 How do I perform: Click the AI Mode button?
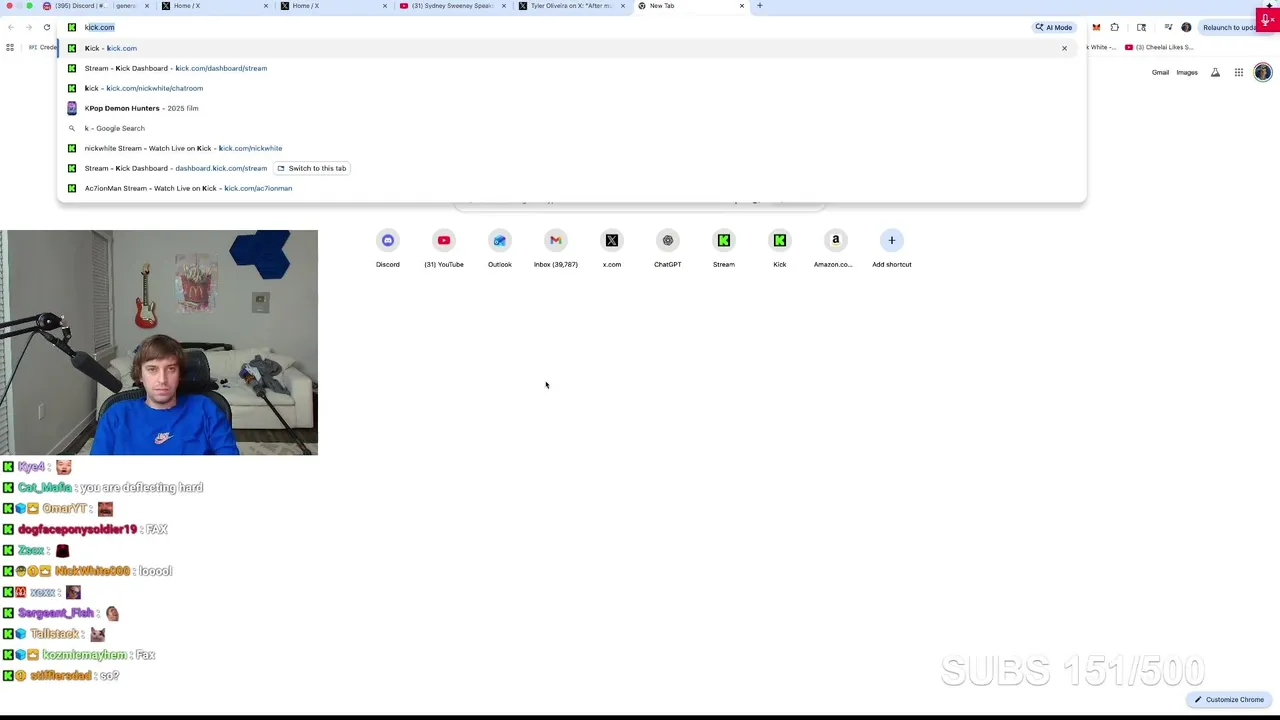[x=1054, y=27]
